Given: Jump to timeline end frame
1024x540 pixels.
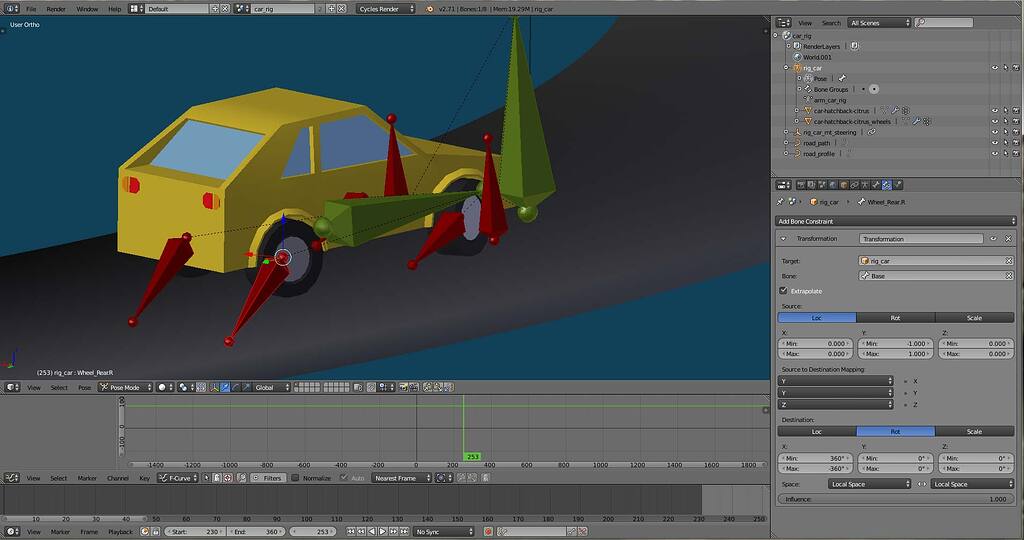Looking at the screenshot, I should point(404,532).
